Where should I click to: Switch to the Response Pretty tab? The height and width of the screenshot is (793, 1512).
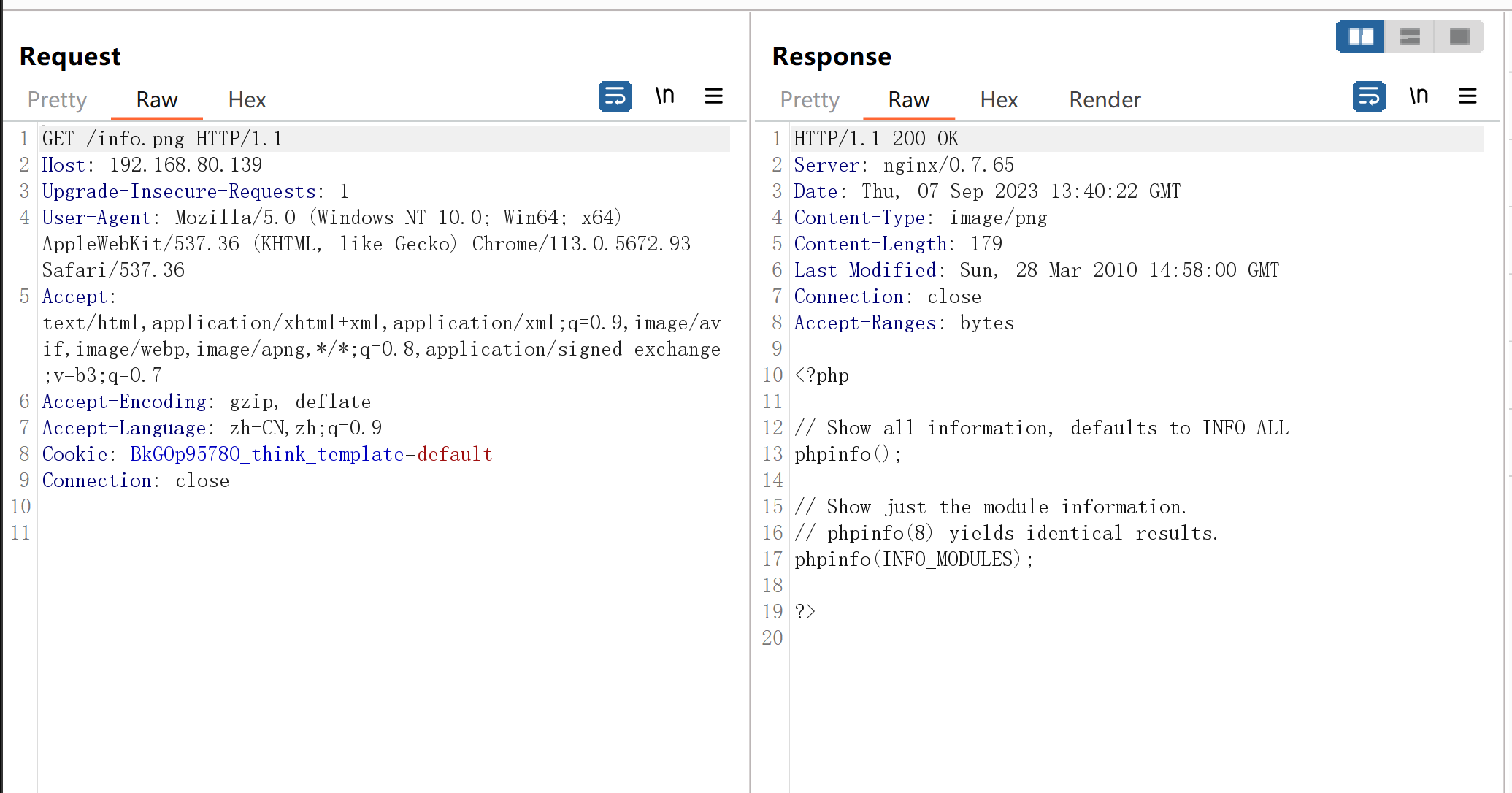[x=810, y=99]
